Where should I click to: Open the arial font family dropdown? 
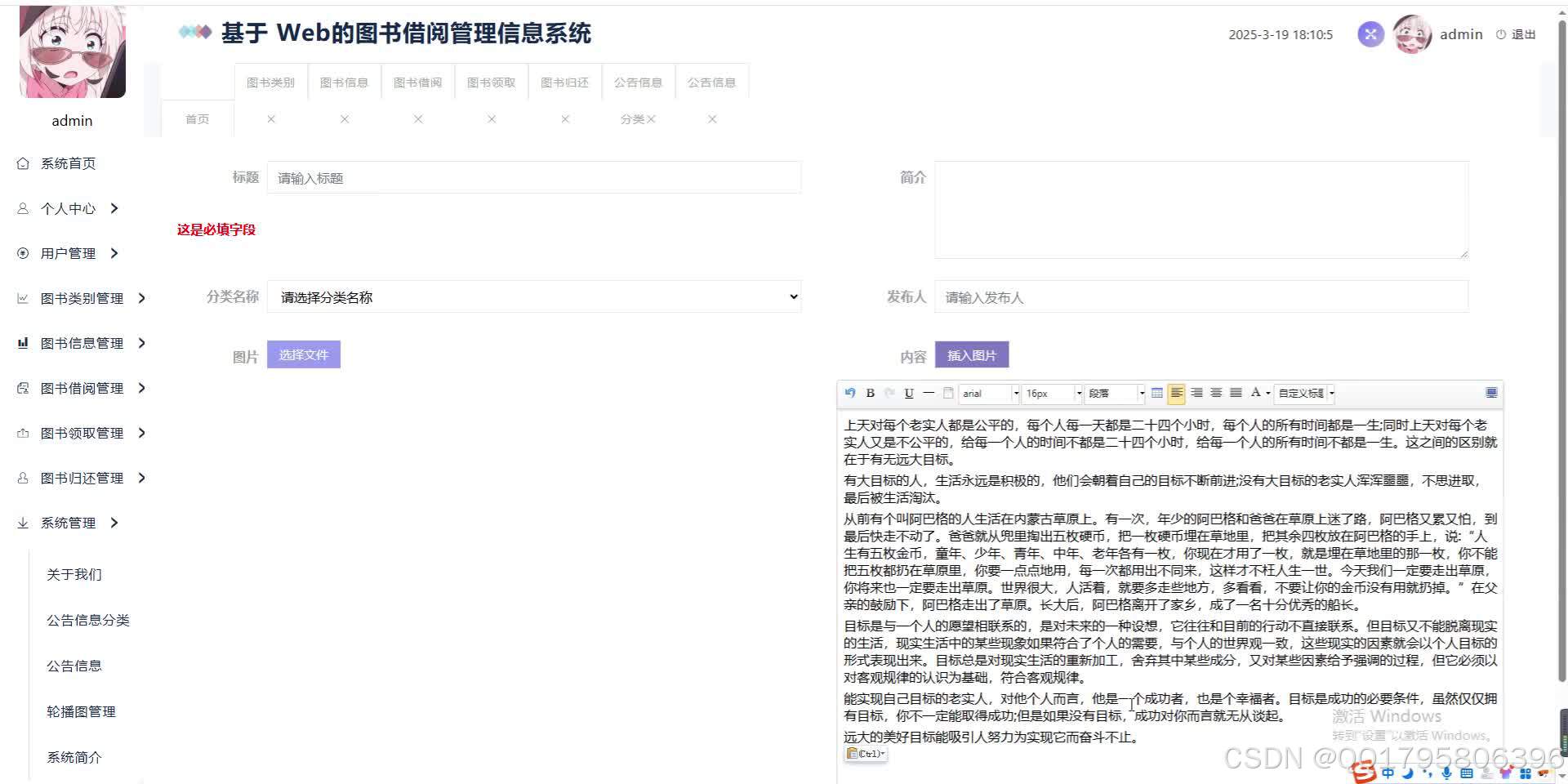click(x=988, y=393)
